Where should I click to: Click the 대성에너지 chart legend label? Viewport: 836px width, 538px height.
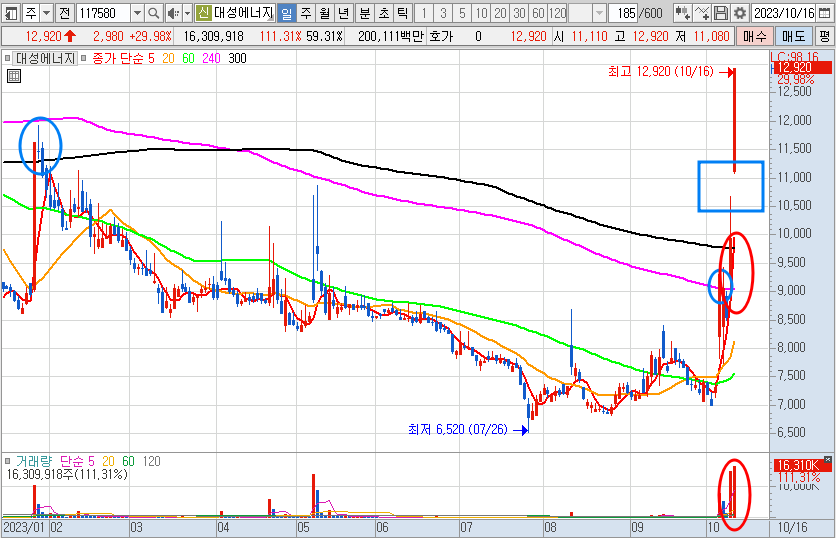coord(45,58)
